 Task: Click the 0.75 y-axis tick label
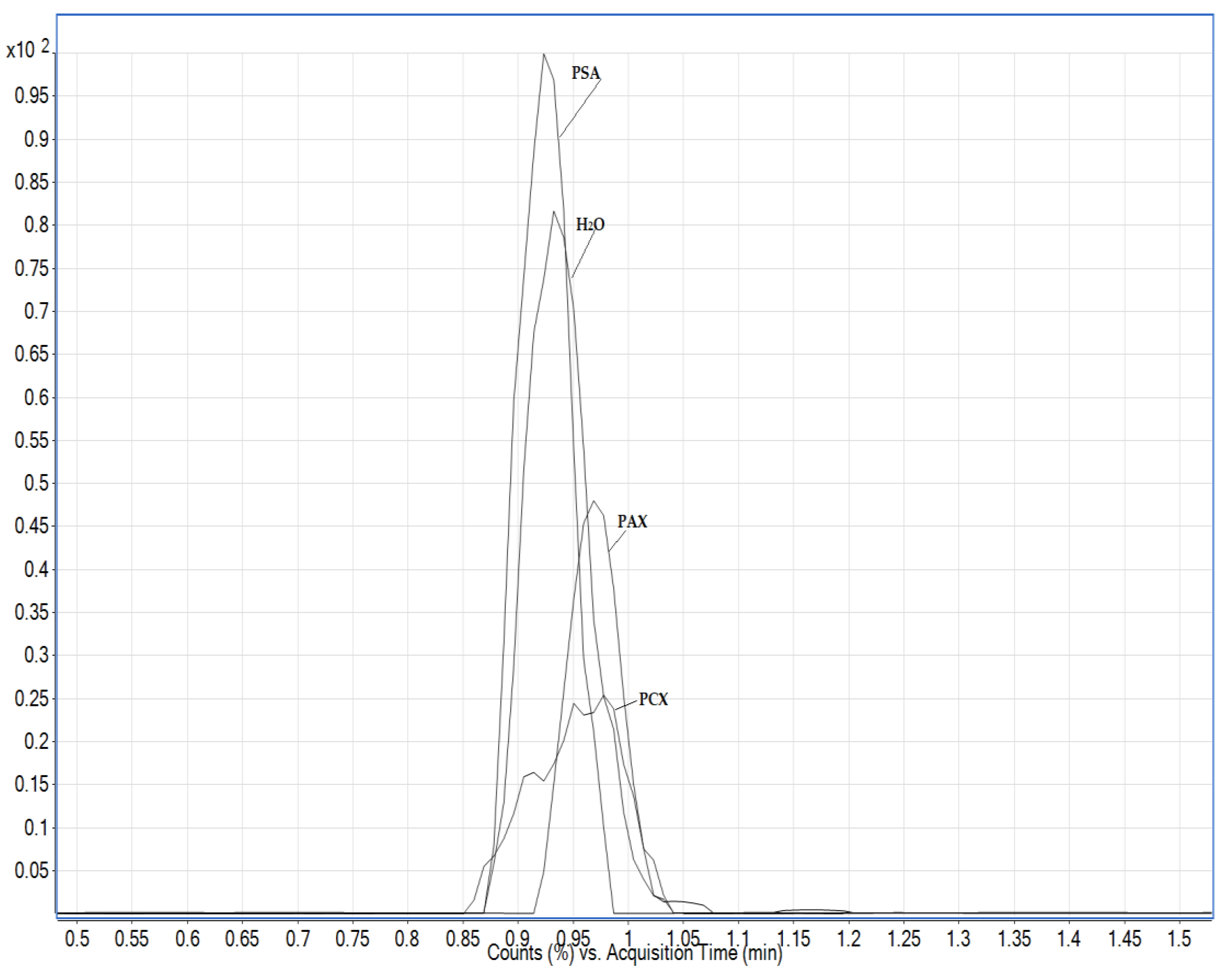(32, 268)
